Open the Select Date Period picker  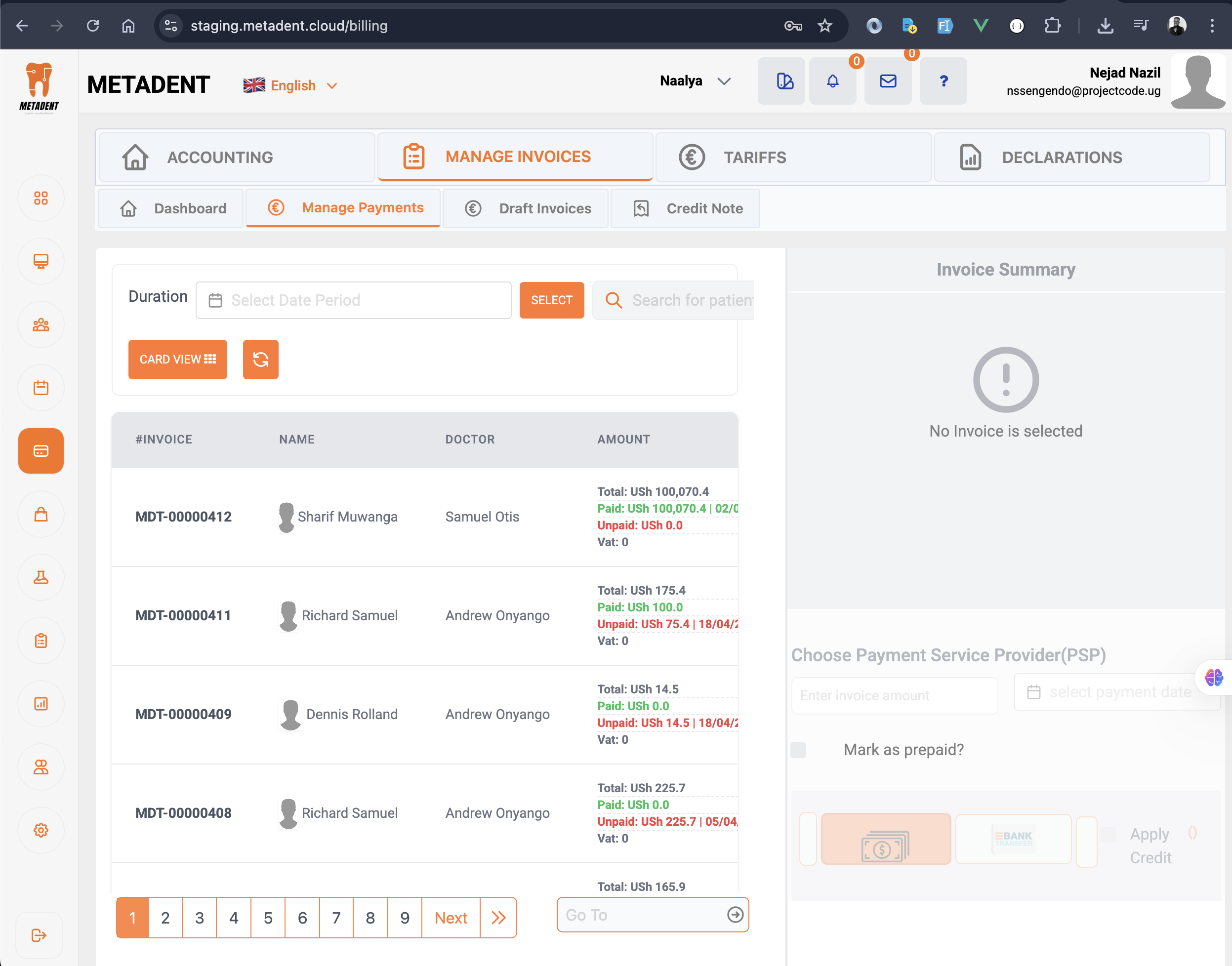click(354, 300)
